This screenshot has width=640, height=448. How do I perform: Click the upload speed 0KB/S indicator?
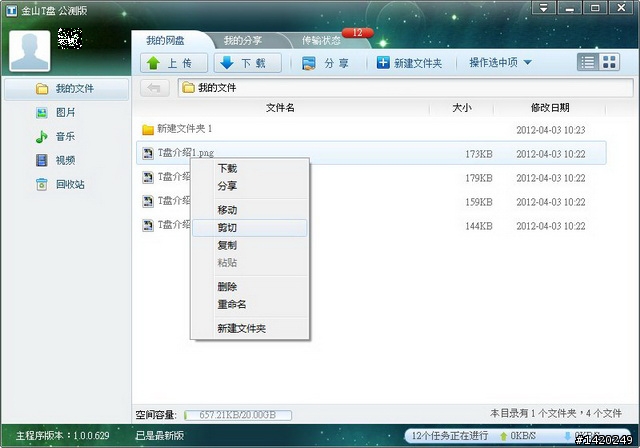(518, 436)
